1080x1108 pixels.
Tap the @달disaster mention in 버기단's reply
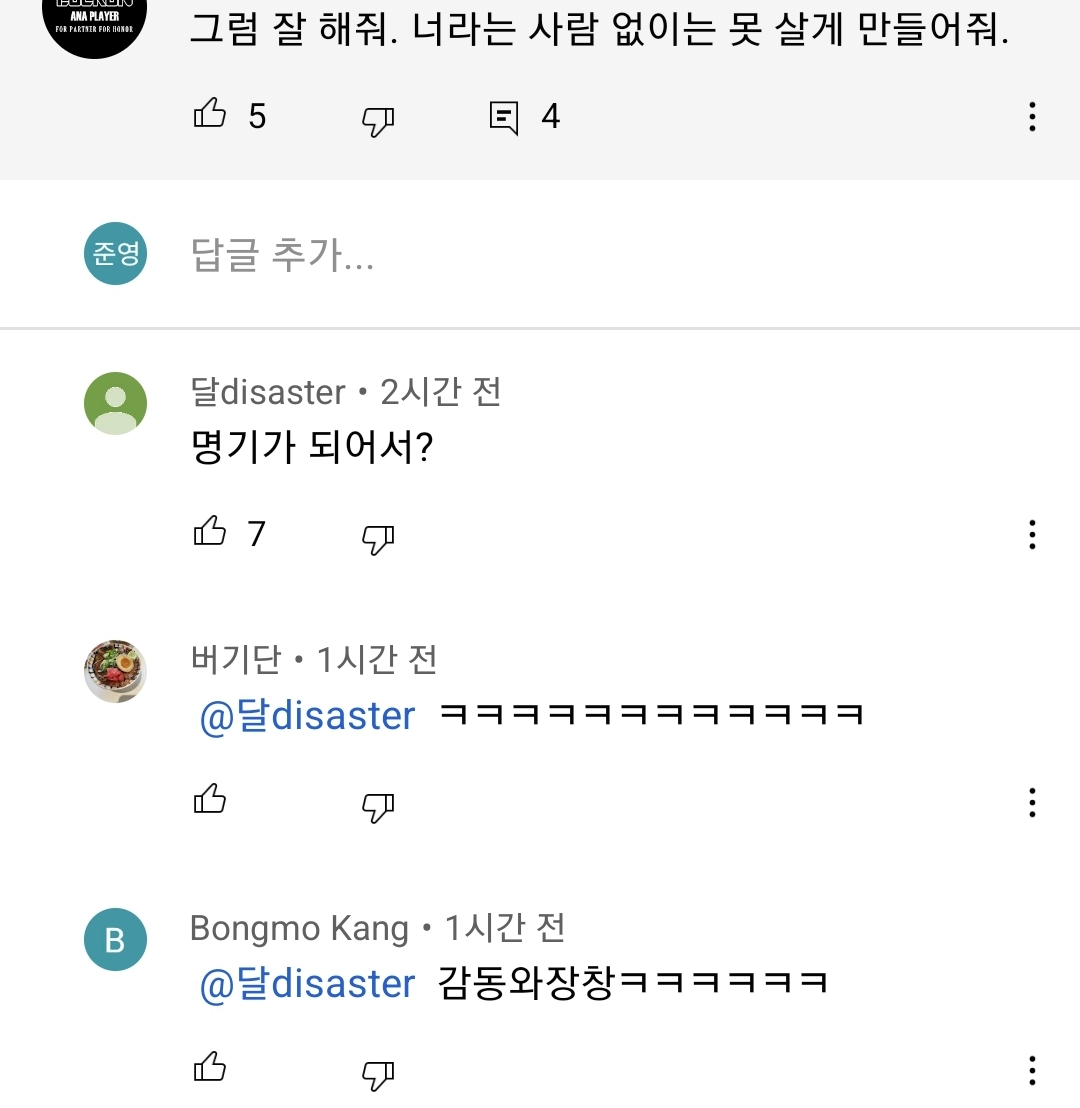(307, 716)
